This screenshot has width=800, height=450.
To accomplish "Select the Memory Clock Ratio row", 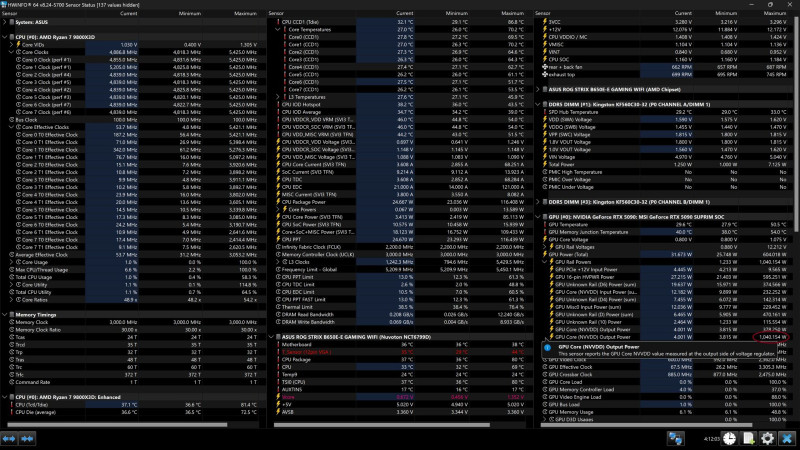I will pyautogui.click(x=134, y=330).
